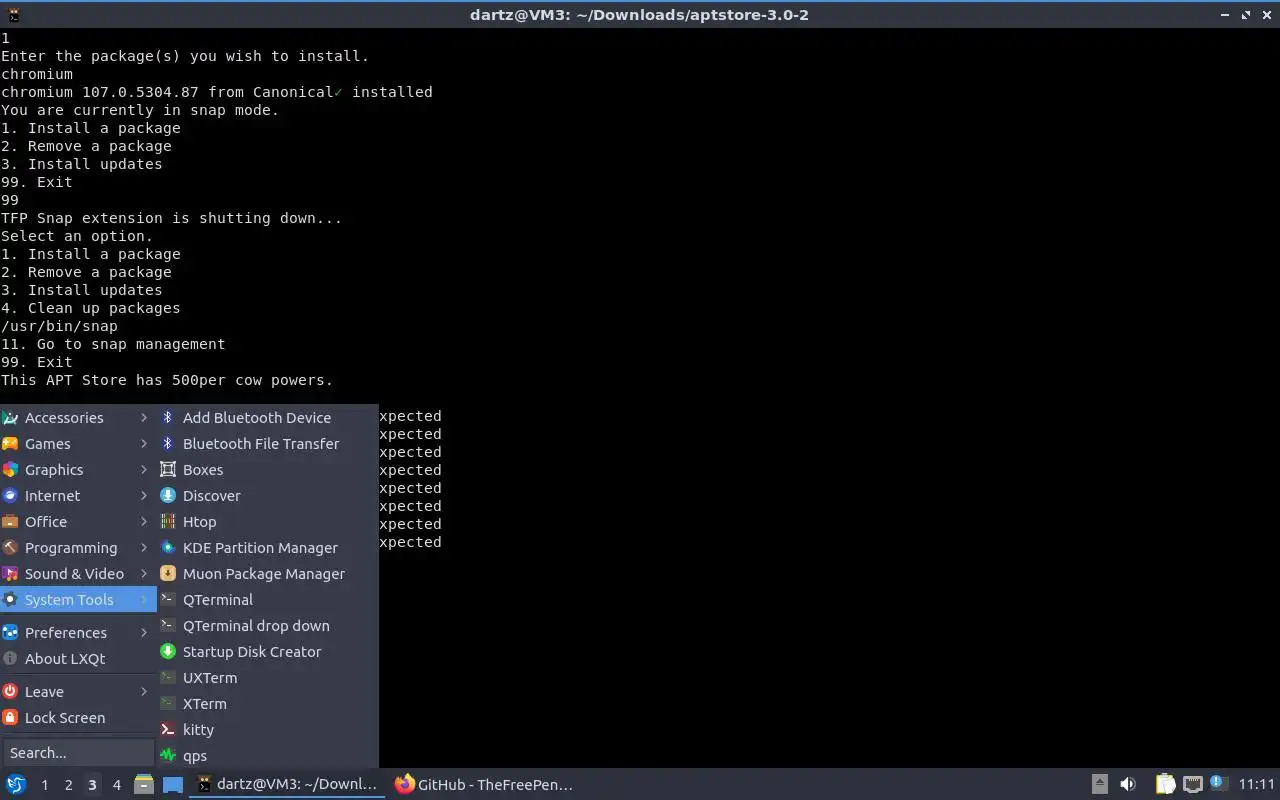The image size is (1280, 800).
Task: Focus the menu Search field
Action: (78, 753)
